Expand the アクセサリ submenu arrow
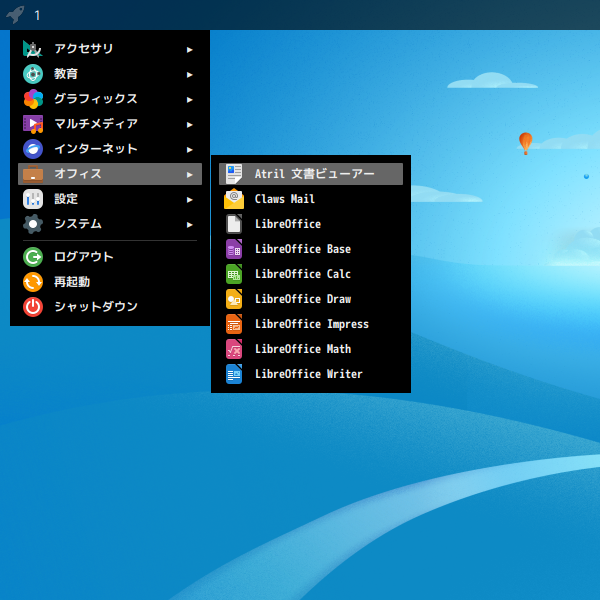This screenshot has height=600, width=600. click(x=189, y=49)
